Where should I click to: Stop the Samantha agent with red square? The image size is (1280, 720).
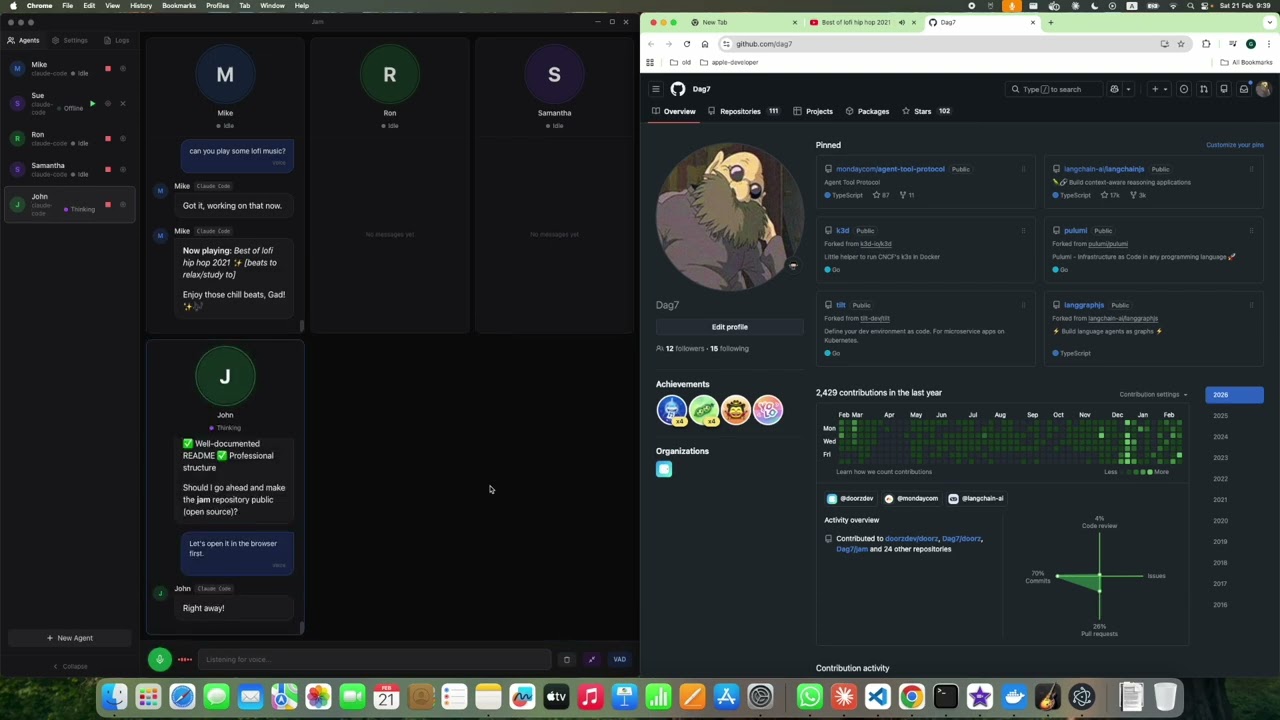(108, 169)
